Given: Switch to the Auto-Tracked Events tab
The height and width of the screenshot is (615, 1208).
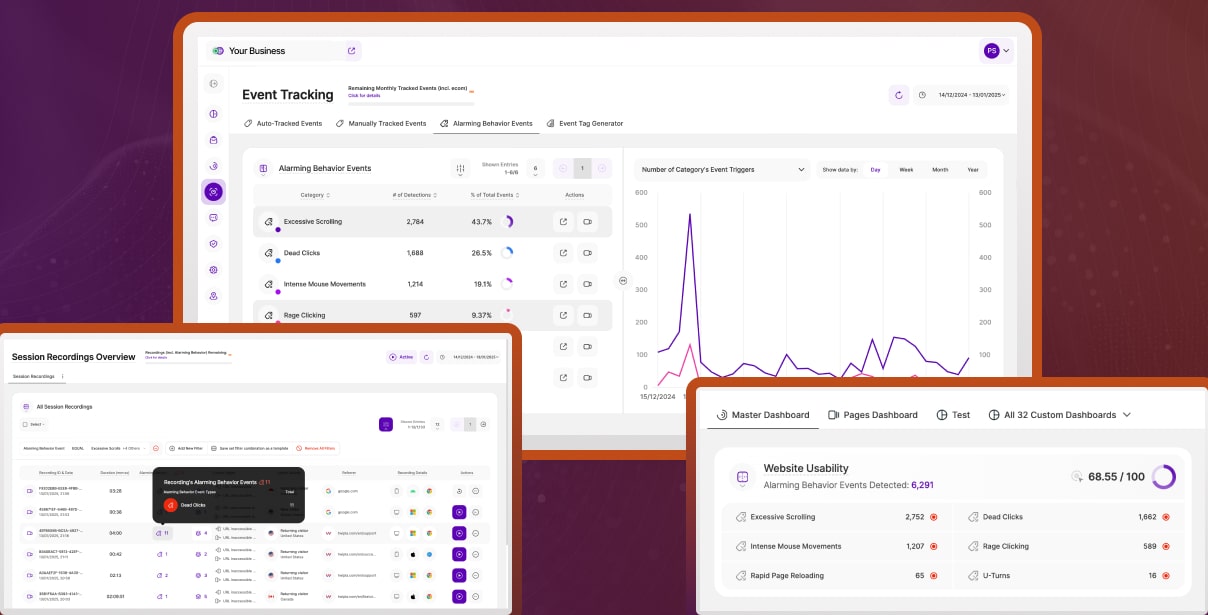Looking at the screenshot, I should 283,124.
